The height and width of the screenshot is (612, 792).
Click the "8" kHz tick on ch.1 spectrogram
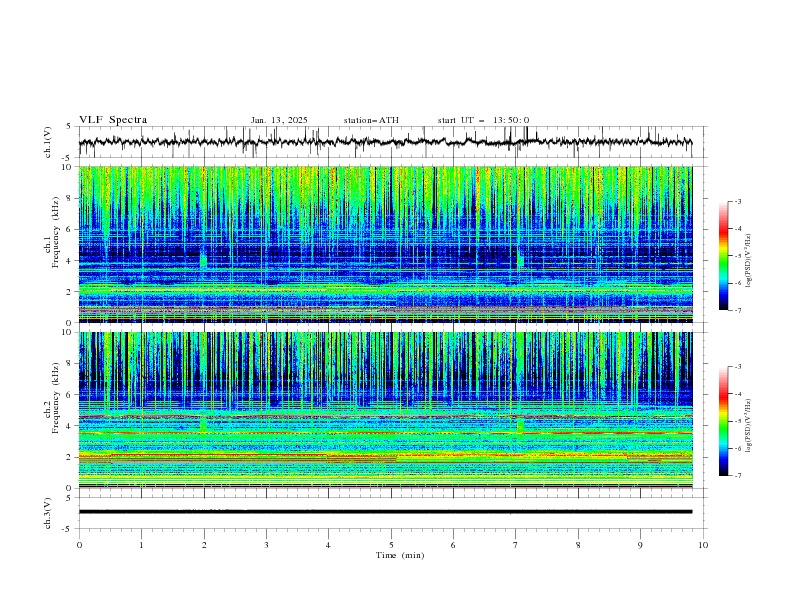pyautogui.click(x=70, y=198)
